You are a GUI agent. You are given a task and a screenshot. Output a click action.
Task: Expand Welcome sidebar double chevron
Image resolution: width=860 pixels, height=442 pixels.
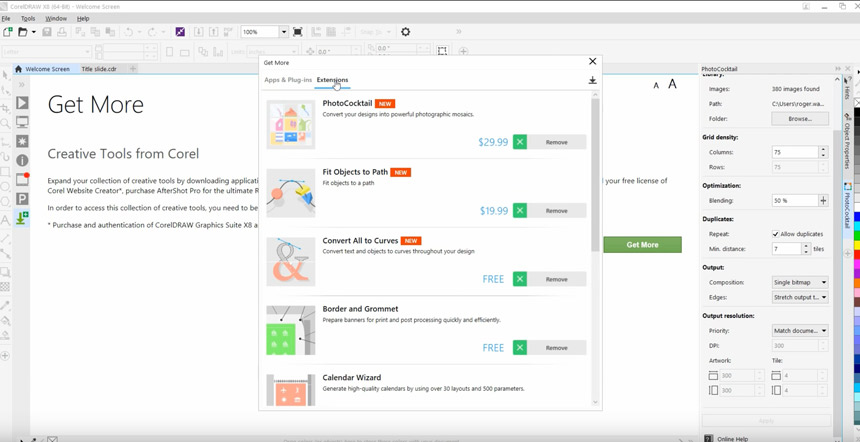tap(22, 85)
